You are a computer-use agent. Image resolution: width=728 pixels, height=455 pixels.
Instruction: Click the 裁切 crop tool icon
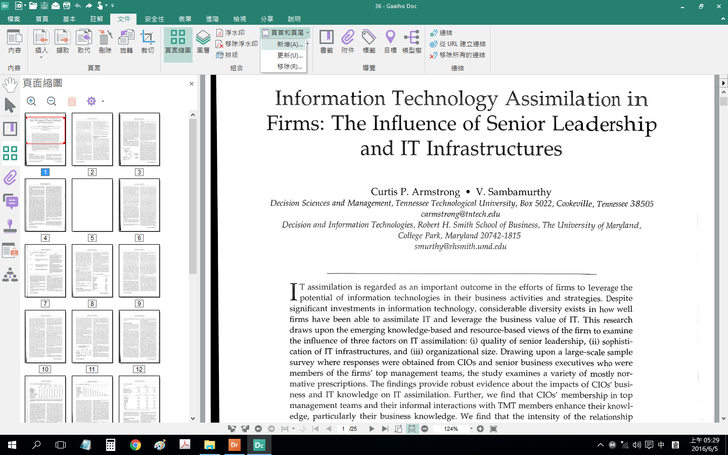tap(148, 41)
